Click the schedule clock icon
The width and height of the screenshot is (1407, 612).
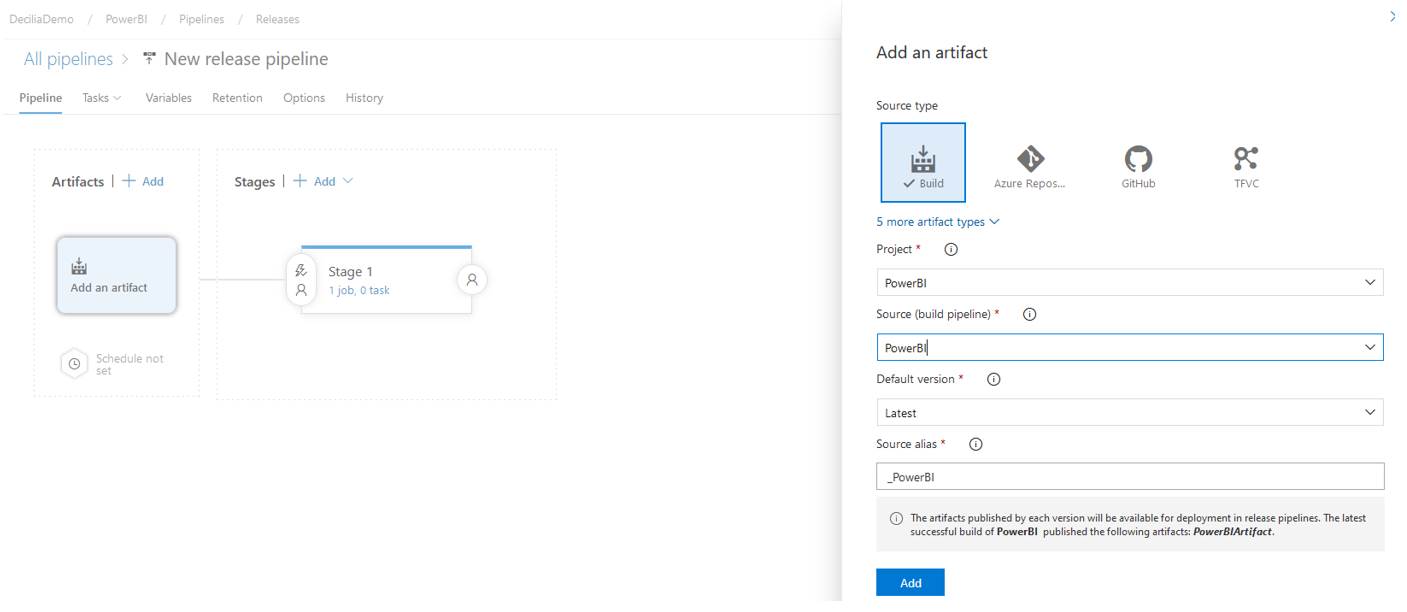coord(75,364)
